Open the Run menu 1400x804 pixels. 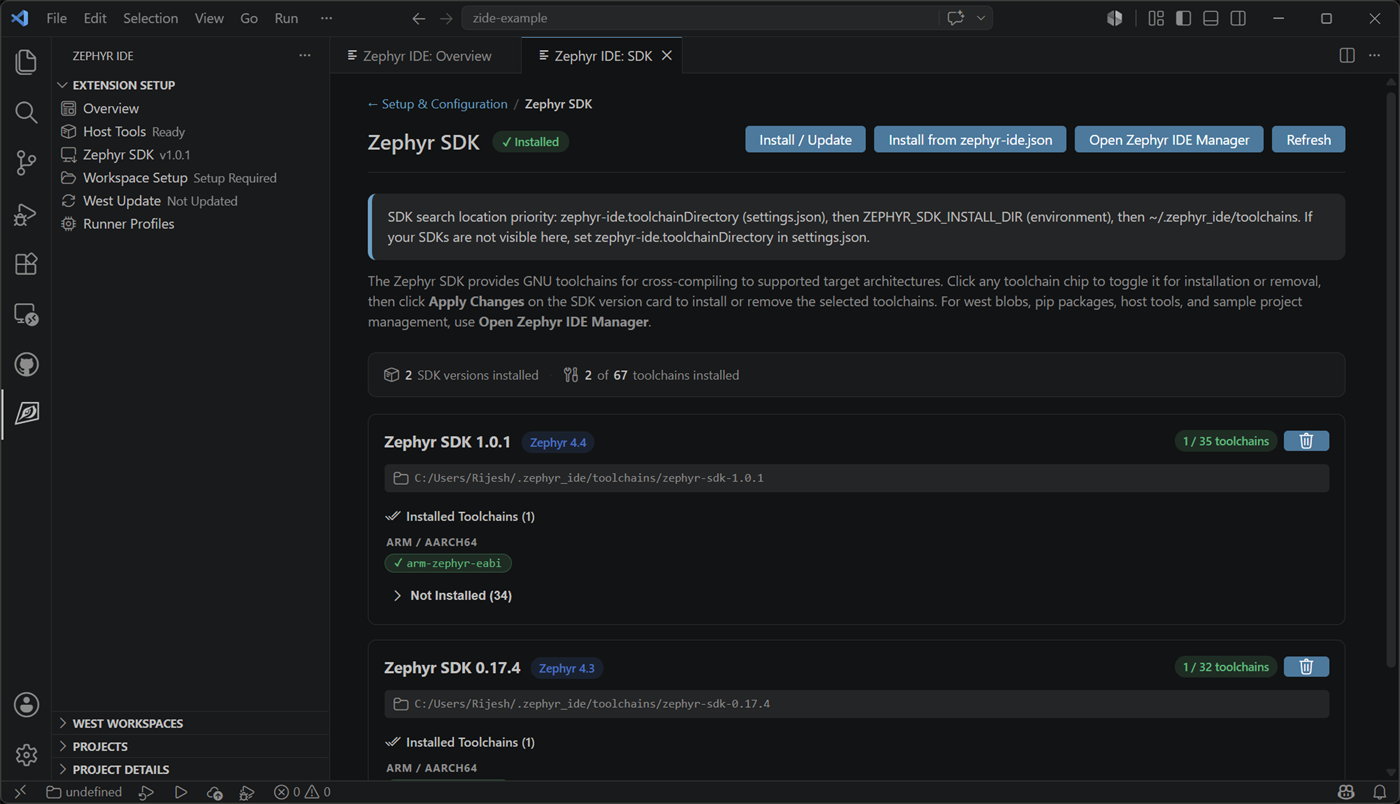coord(286,18)
